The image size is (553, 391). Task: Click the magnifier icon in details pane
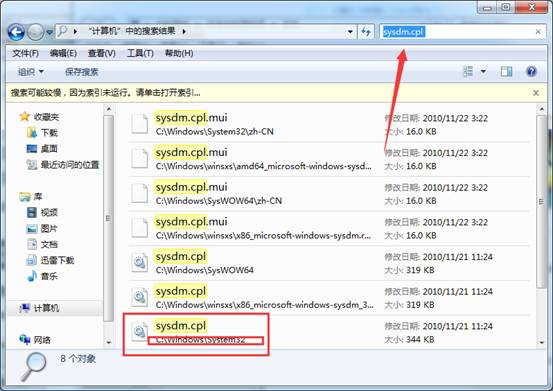(33, 367)
